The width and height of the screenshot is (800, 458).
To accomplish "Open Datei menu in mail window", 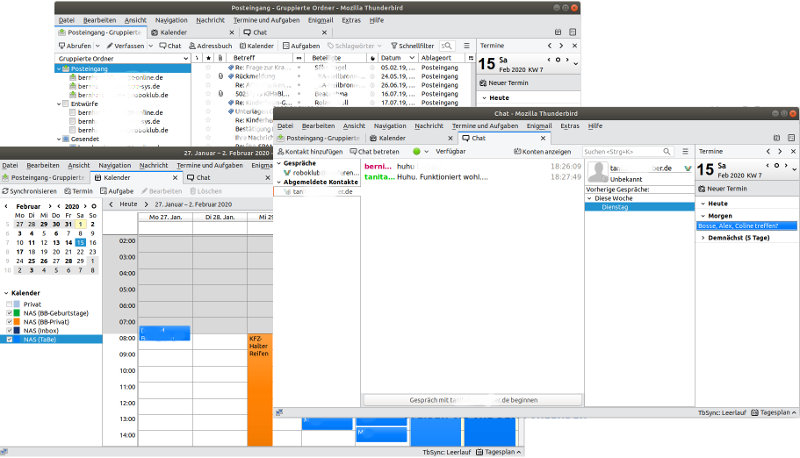I will pos(66,20).
